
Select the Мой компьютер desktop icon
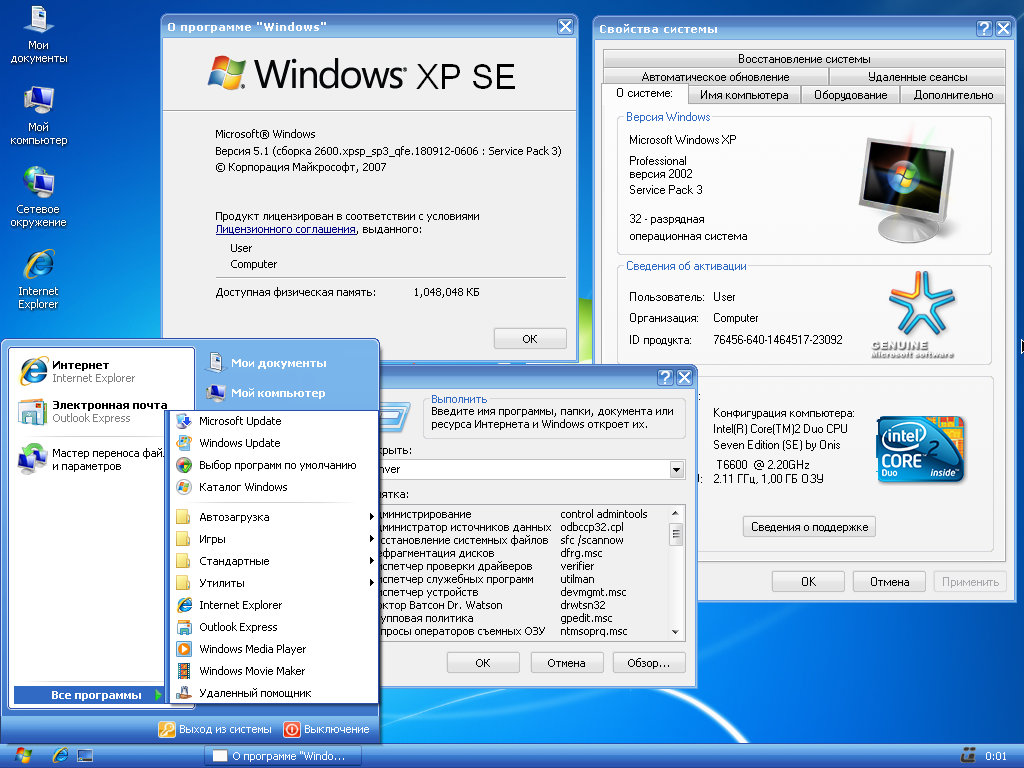[x=39, y=116]
